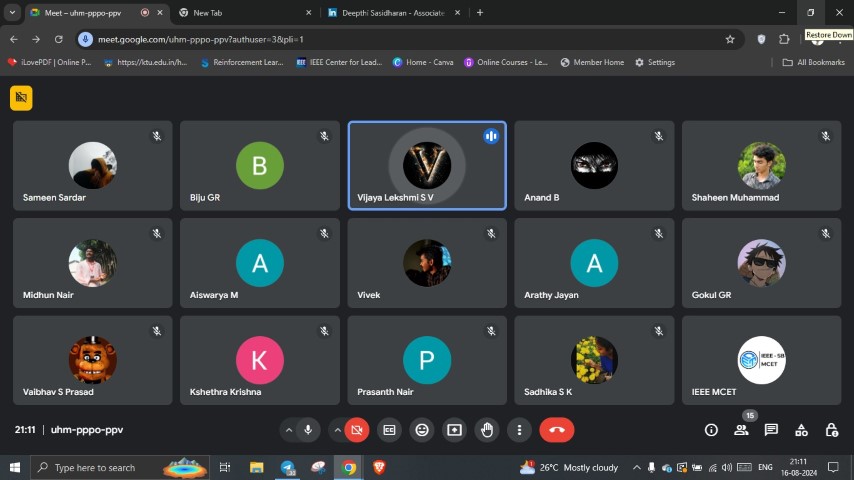854x480 pixels.
Task: Toggle the raise hand button
Action: [x=487, y=430]
